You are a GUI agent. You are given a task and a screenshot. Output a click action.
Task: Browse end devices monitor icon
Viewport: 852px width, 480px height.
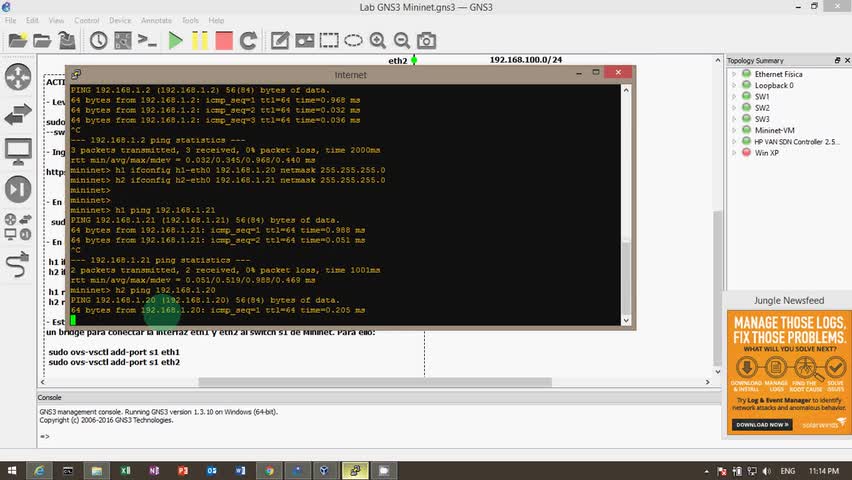coord(18,152)
